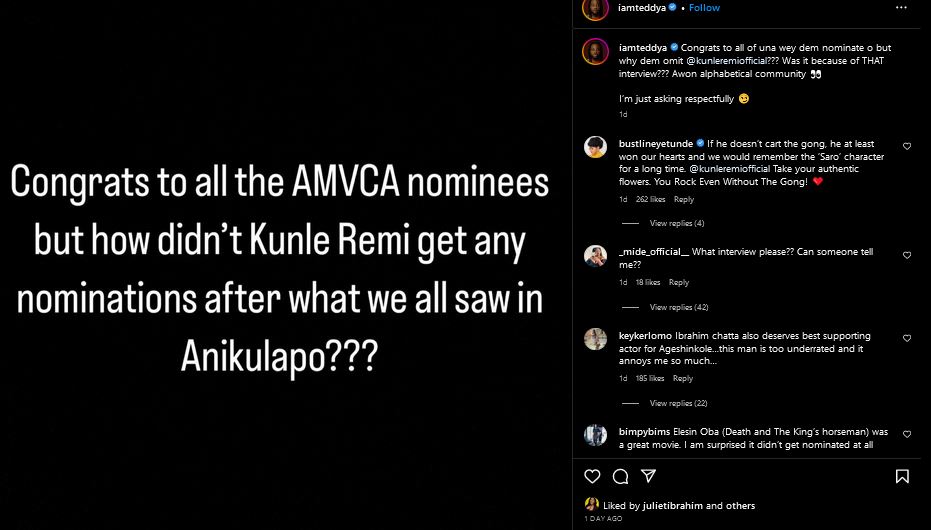Open the comment bubble icon
Viewport: 931px width, 530px height.
click(x=620, y=476)
